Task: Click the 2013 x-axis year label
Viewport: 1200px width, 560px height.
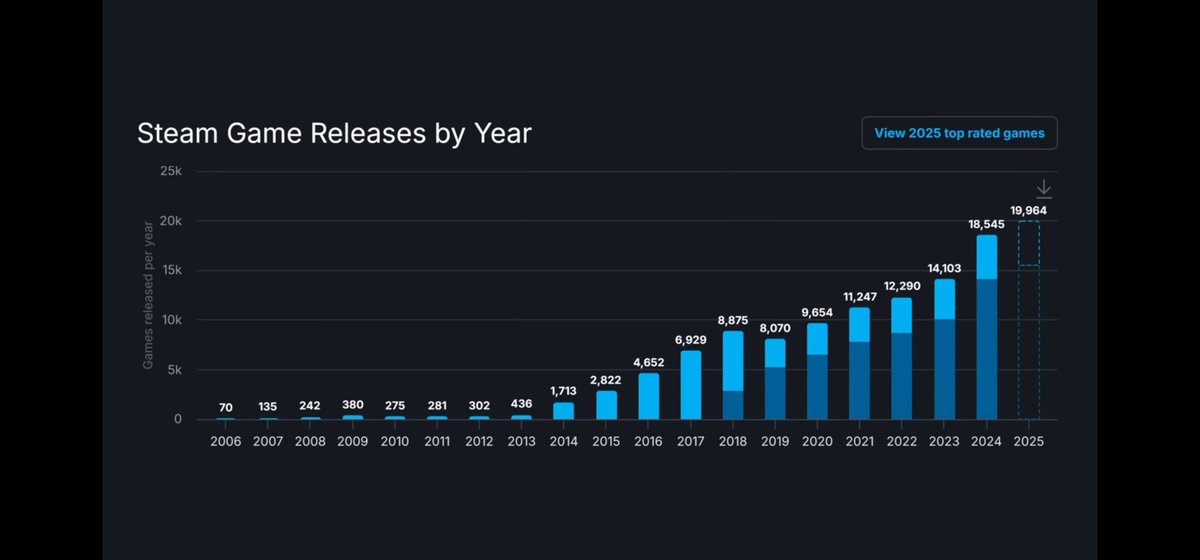Action: click(522, 441)
